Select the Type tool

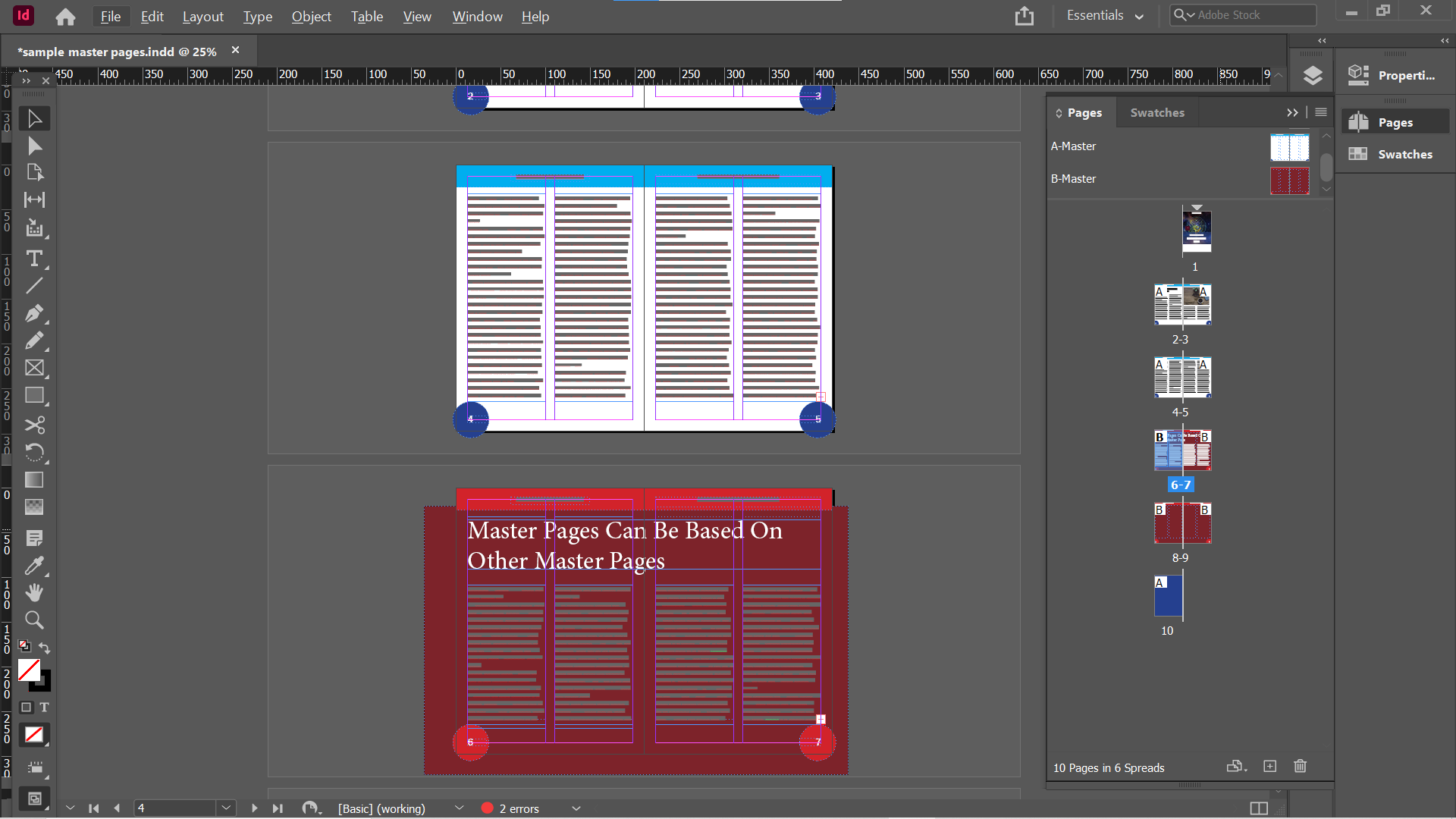34,259
